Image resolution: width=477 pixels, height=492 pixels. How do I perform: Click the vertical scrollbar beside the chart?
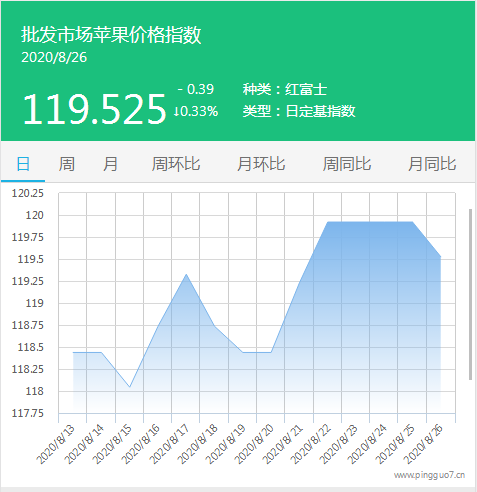(470, 294)
